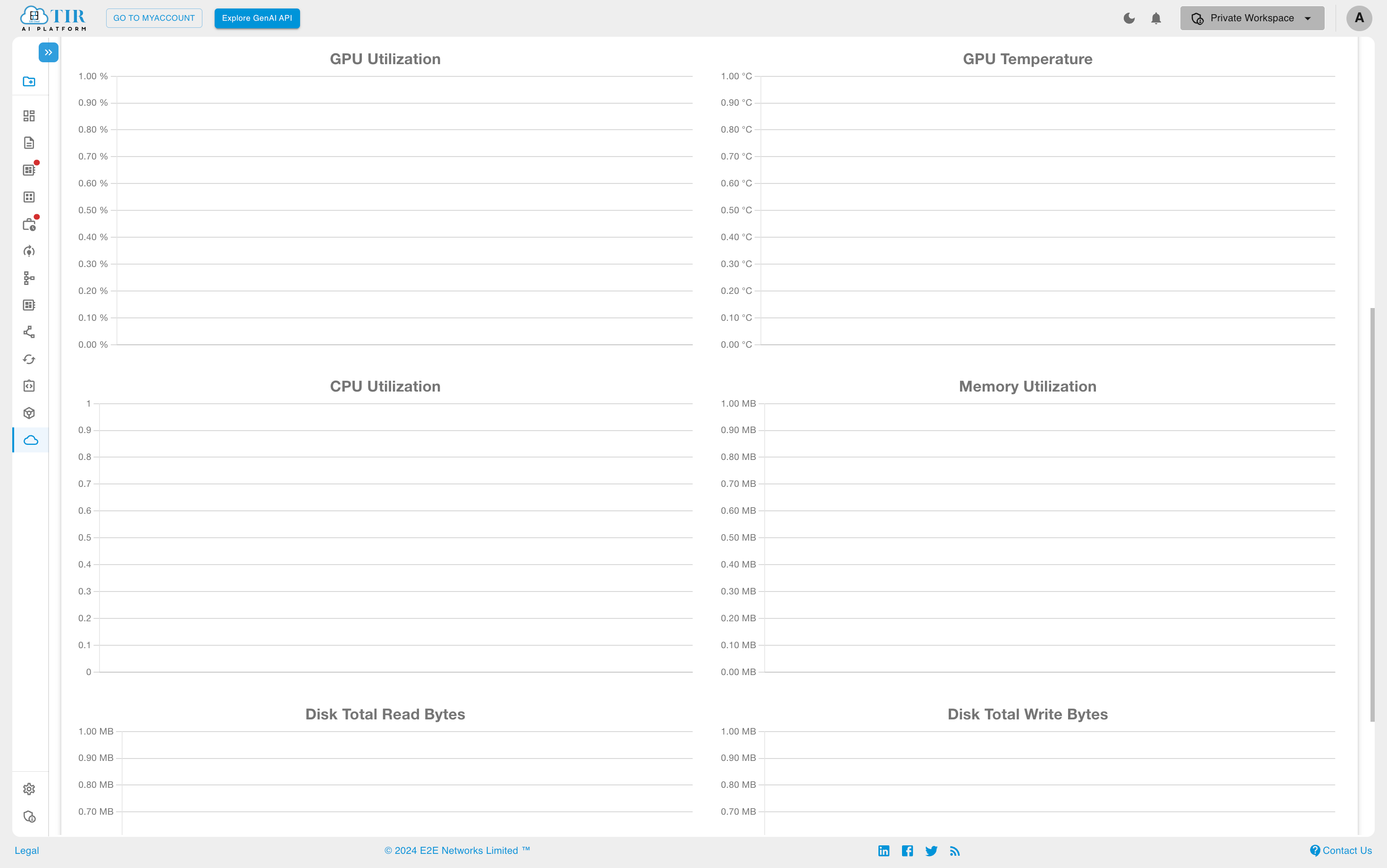
Task: Open the lightbulb refresh icon in sidebar
Action: pos(29,251)
